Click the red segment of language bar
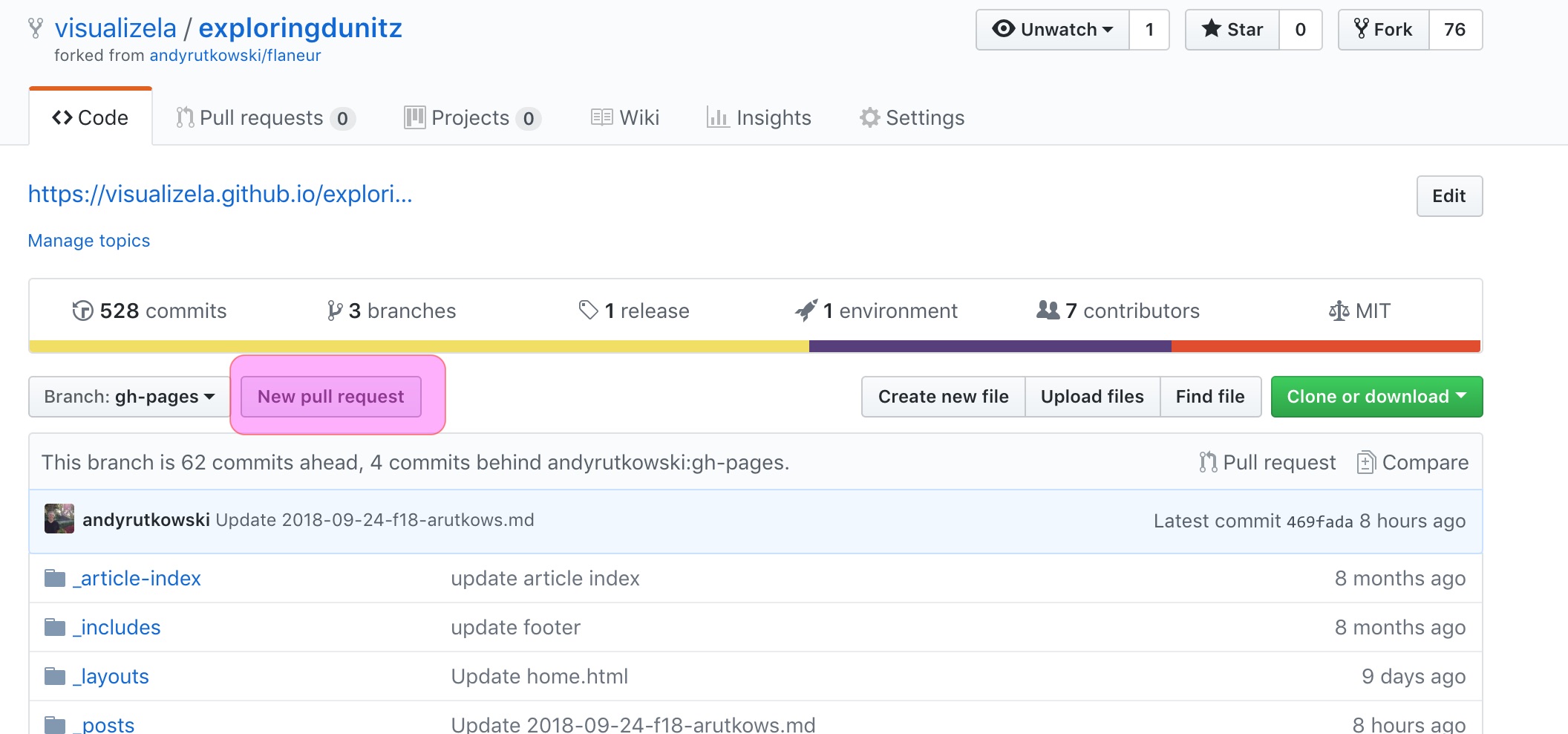 [1326, 346]
